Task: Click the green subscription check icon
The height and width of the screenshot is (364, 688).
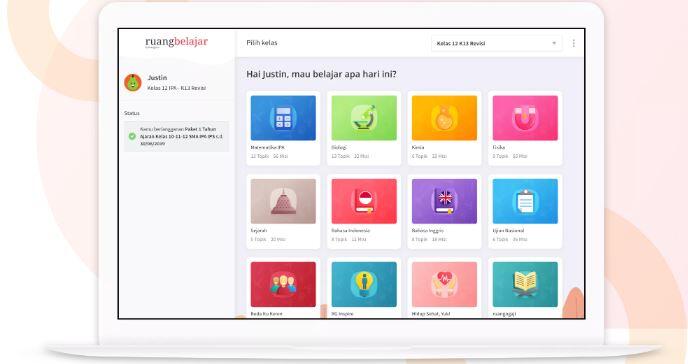Action: [132, 136]
